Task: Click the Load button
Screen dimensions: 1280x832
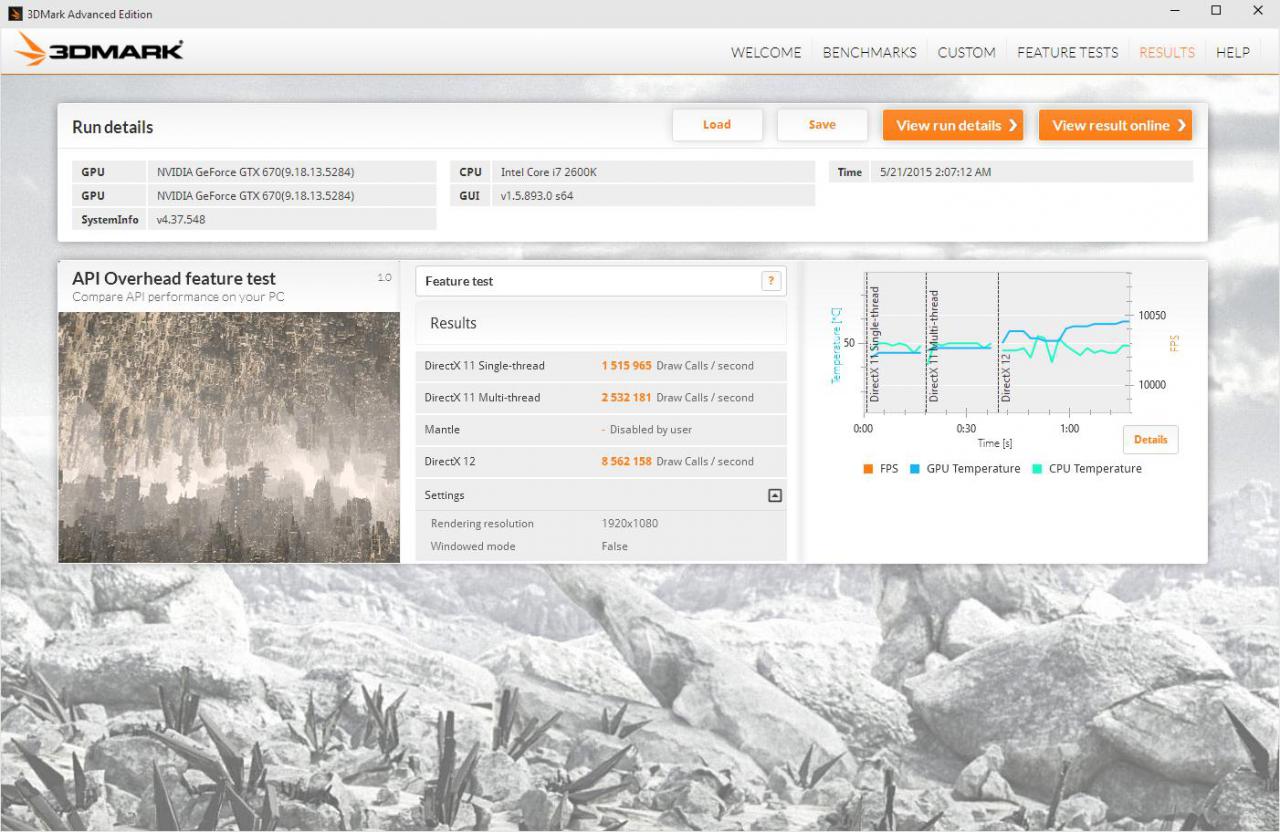Action: coord(717,125)
